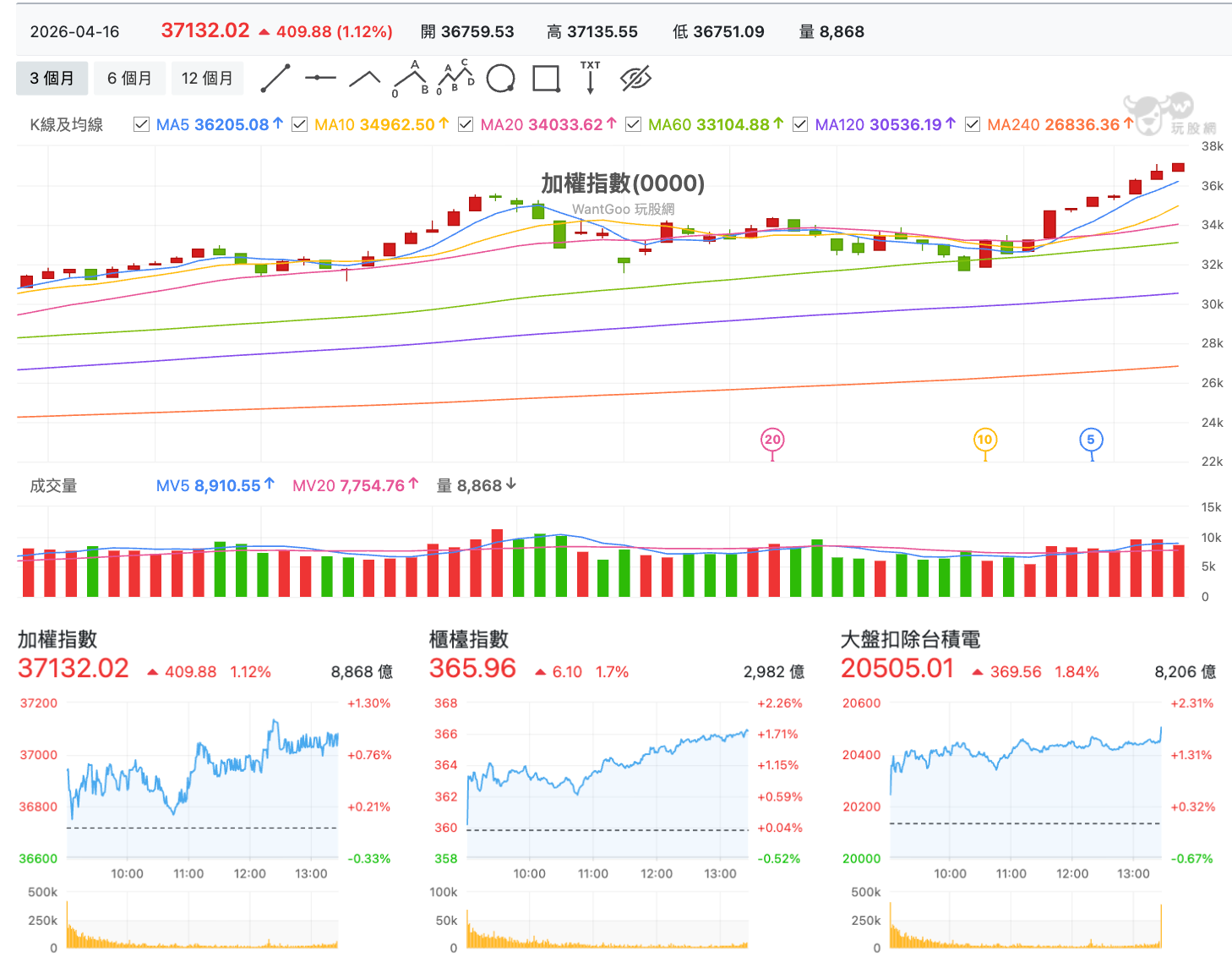1232x968 pixels.
Task: Open the 櫃檯指數 intraday card title
Action: [469, 639]
